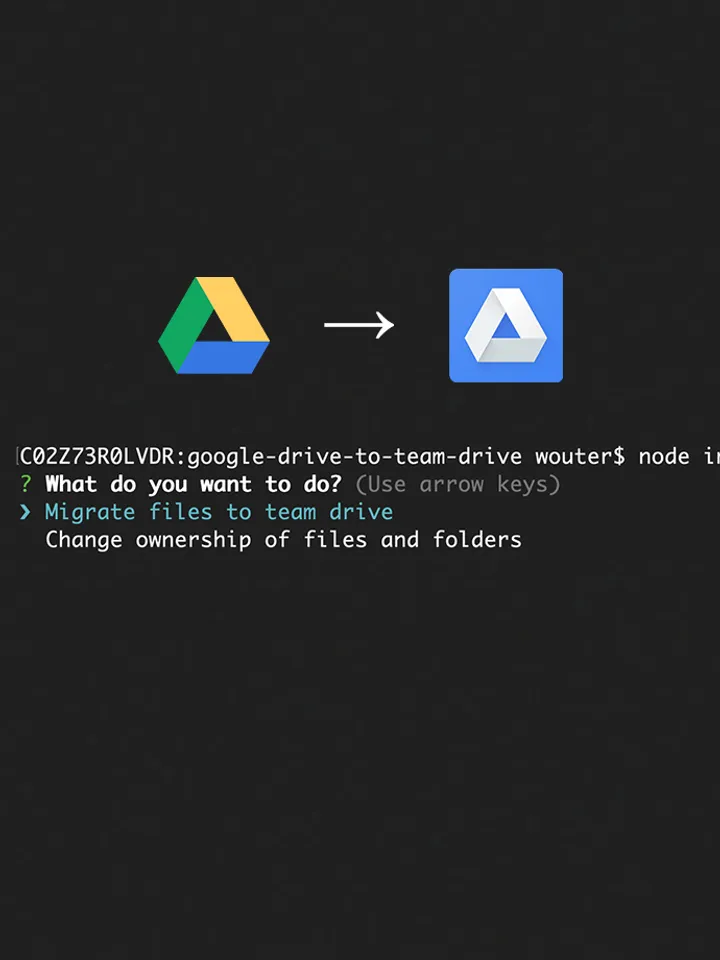Click the white arrow between the logos
Viewport: 720px width, 960px height.
(x=359, y=324)
